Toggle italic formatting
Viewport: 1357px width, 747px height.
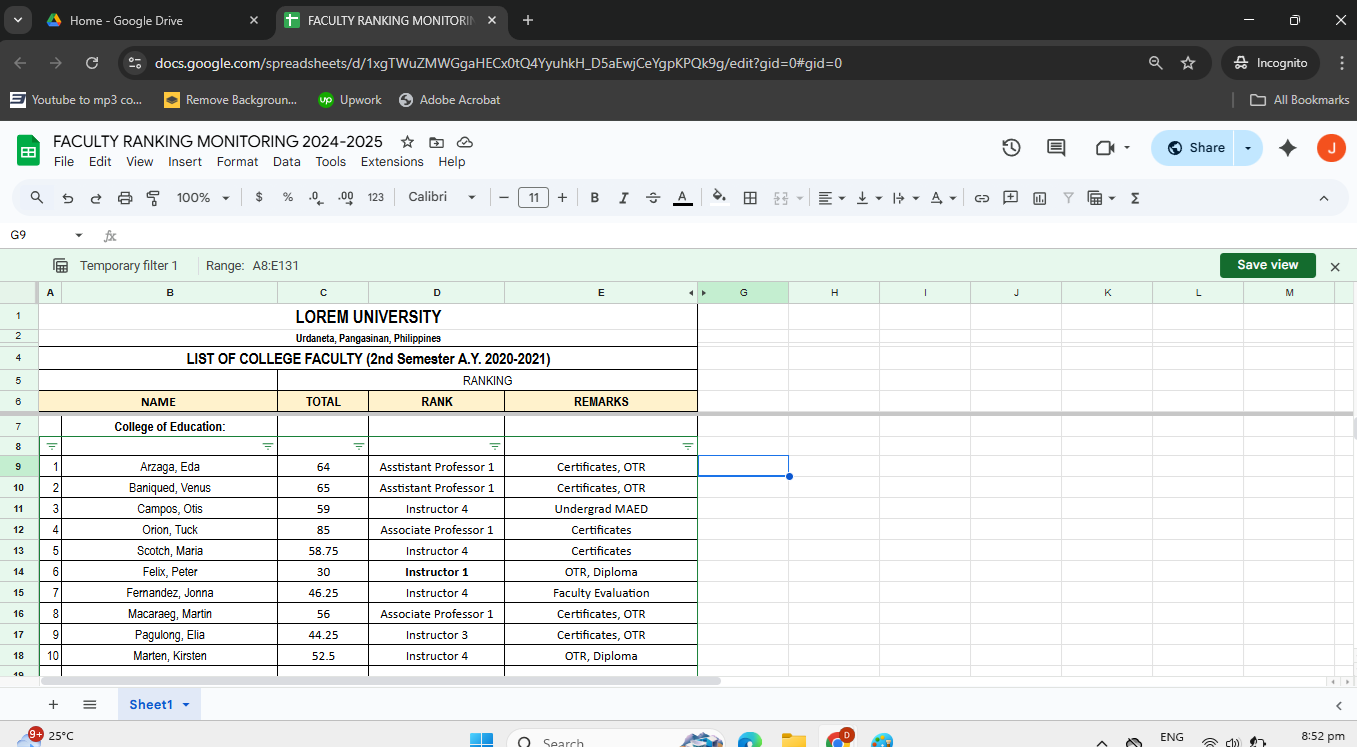(623, 198)
